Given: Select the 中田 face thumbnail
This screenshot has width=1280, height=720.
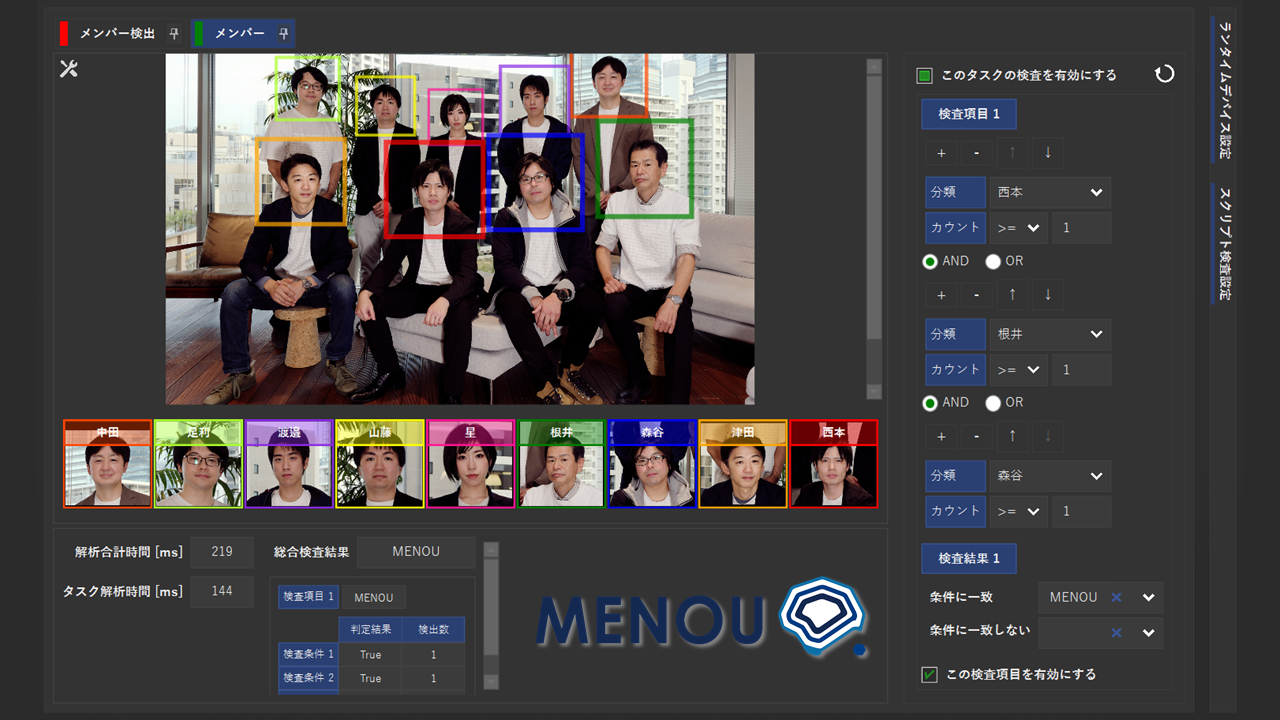Looking at the screenshot, I should click(107, 464).
